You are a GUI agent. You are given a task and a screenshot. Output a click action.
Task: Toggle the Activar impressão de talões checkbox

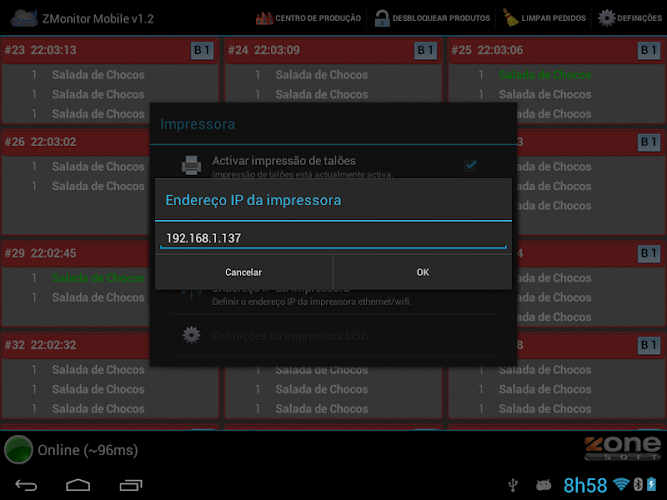(470, 165)
